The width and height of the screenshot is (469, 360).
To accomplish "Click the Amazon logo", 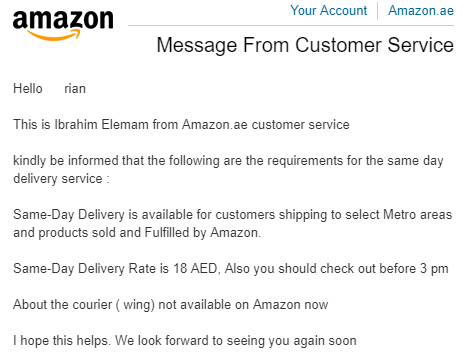I will 63,25.
